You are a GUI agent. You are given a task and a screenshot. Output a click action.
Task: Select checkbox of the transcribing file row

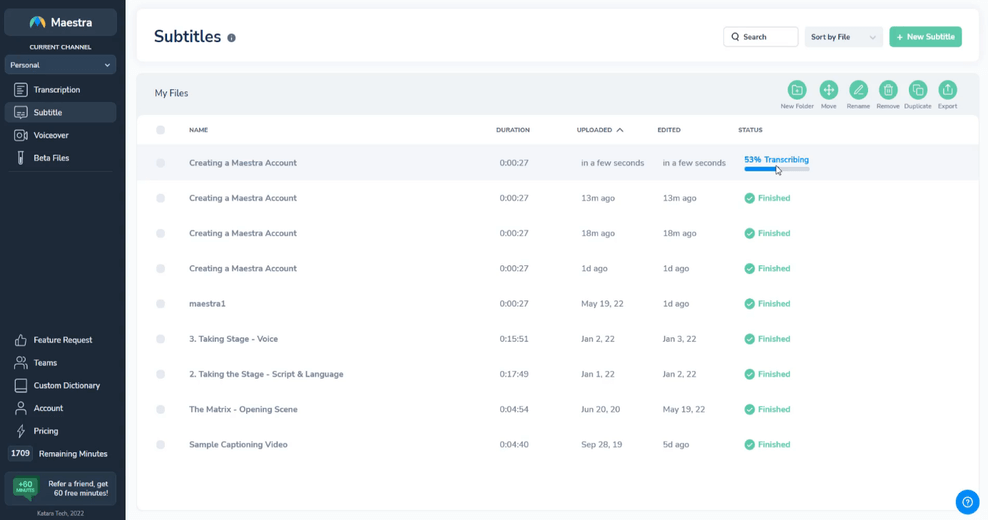161,163
